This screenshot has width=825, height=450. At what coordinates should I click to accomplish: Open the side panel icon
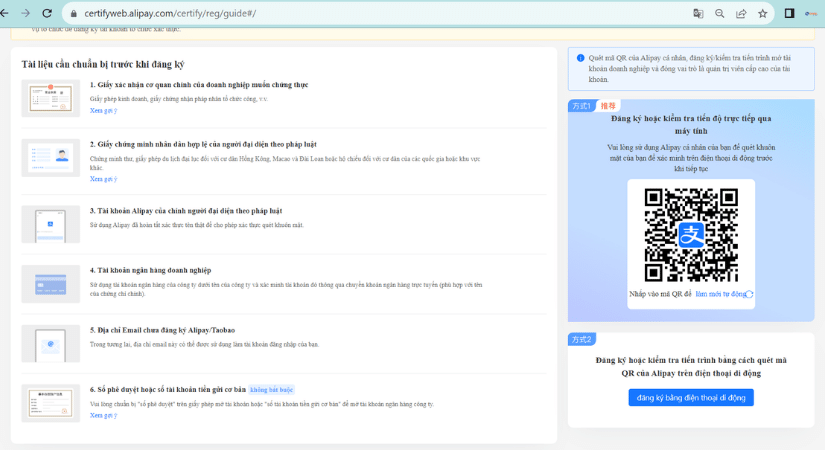789,13
